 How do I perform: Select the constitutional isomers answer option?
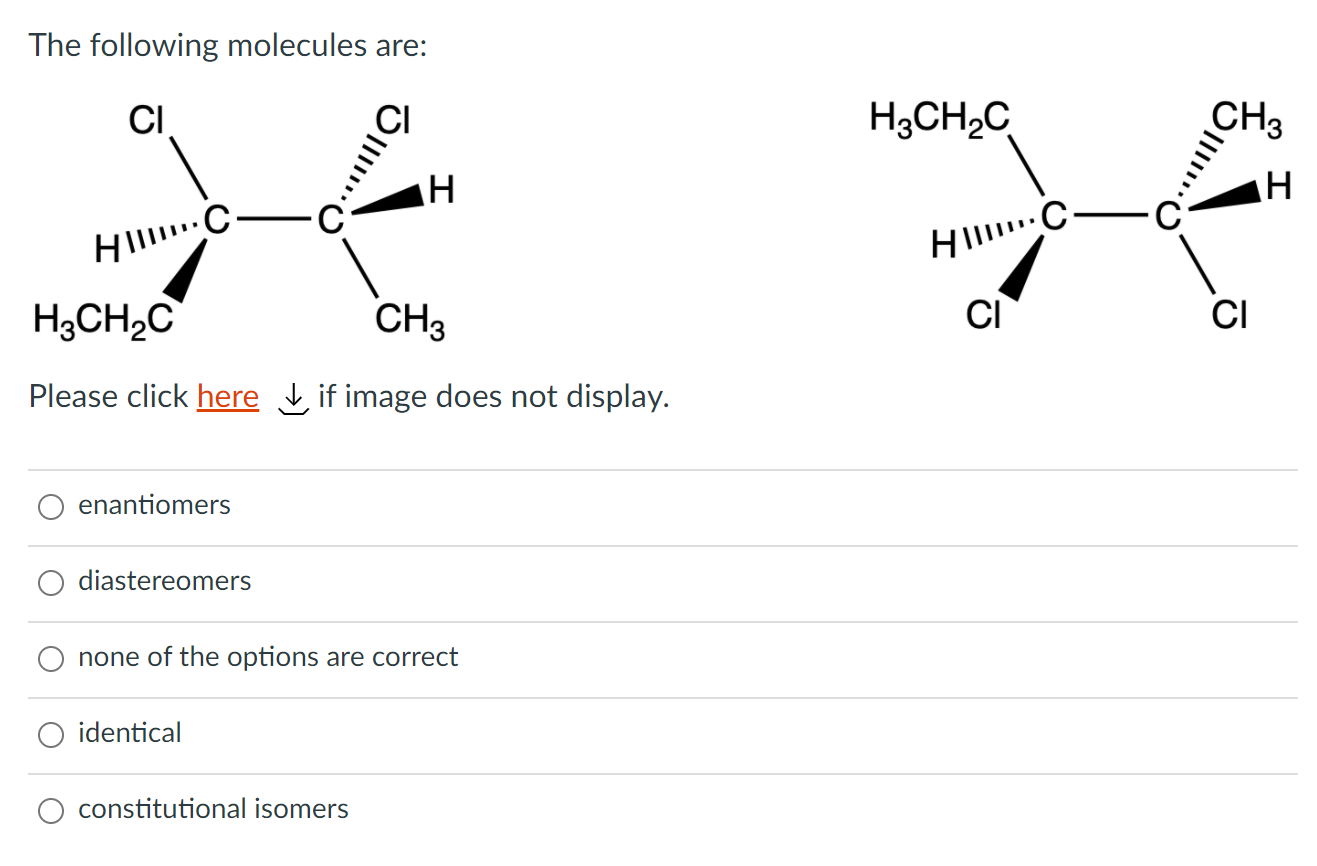click(51, 810)
